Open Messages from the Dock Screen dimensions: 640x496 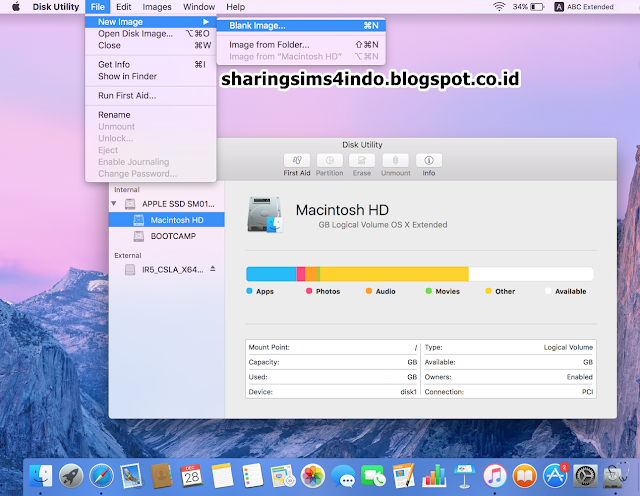(343, 476)
